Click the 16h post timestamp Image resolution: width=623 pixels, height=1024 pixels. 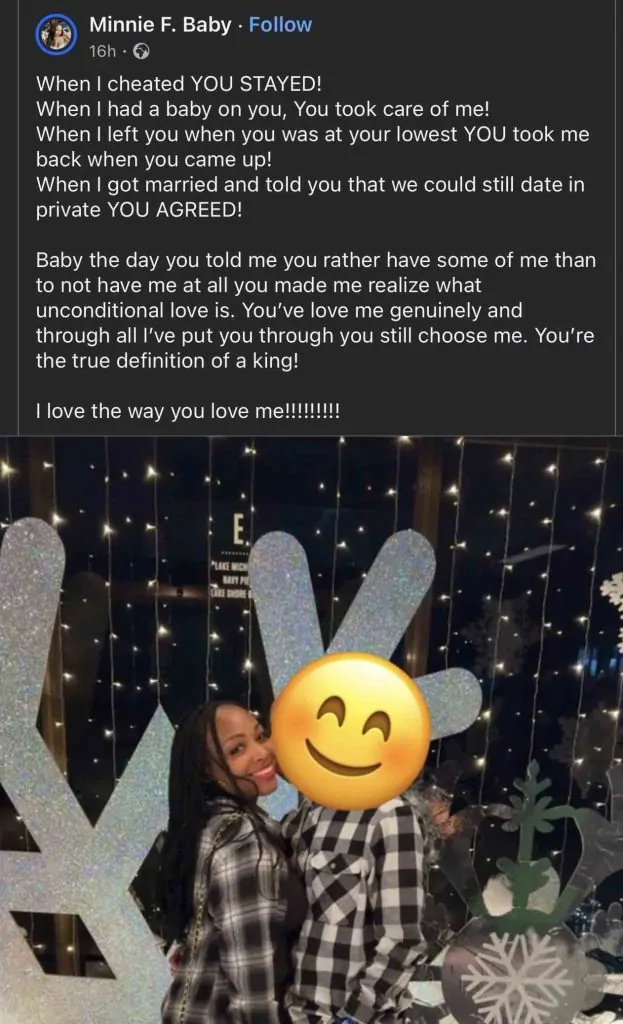pyautogui.click(x=102, y=52)
